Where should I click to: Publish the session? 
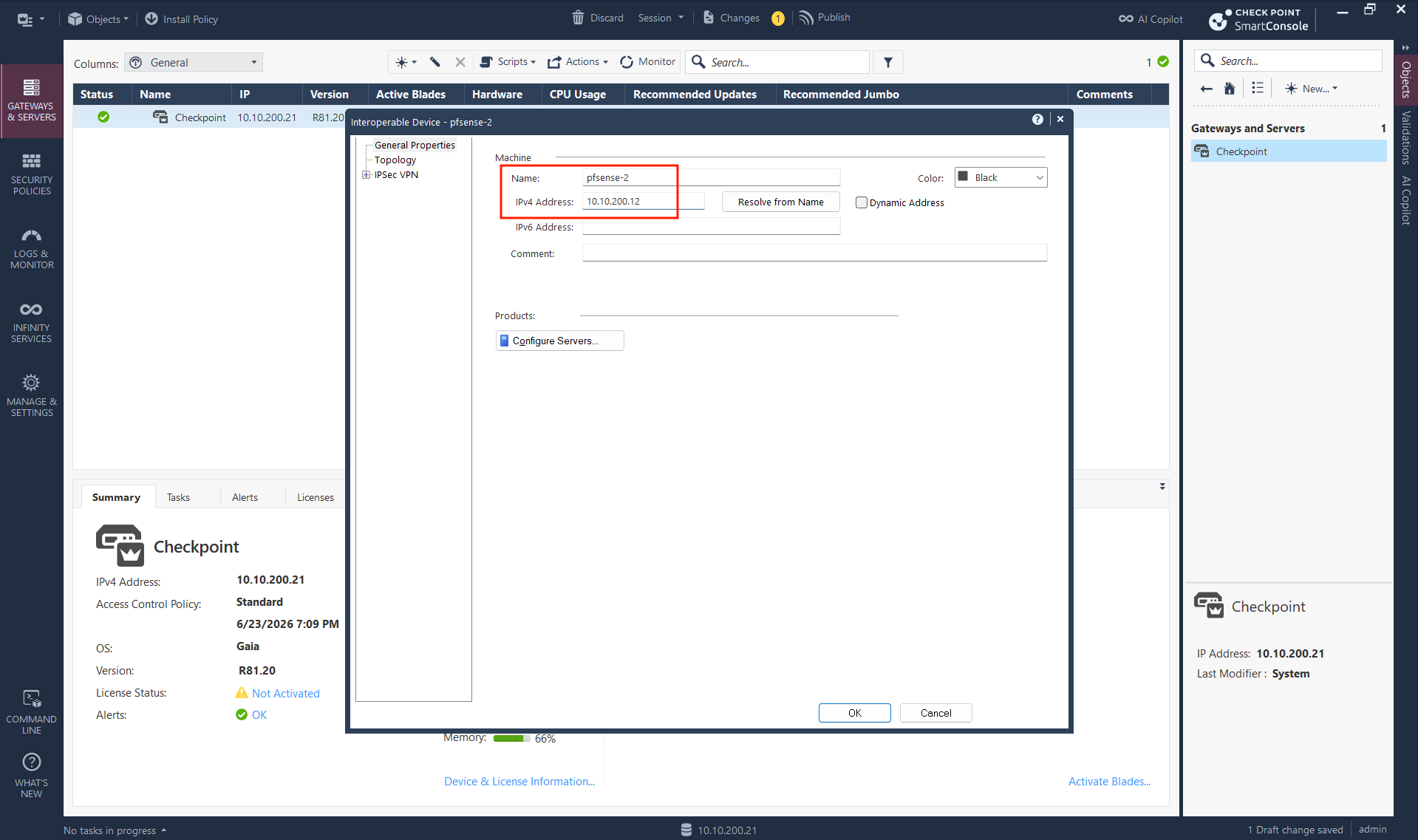[x=825, y=18]
